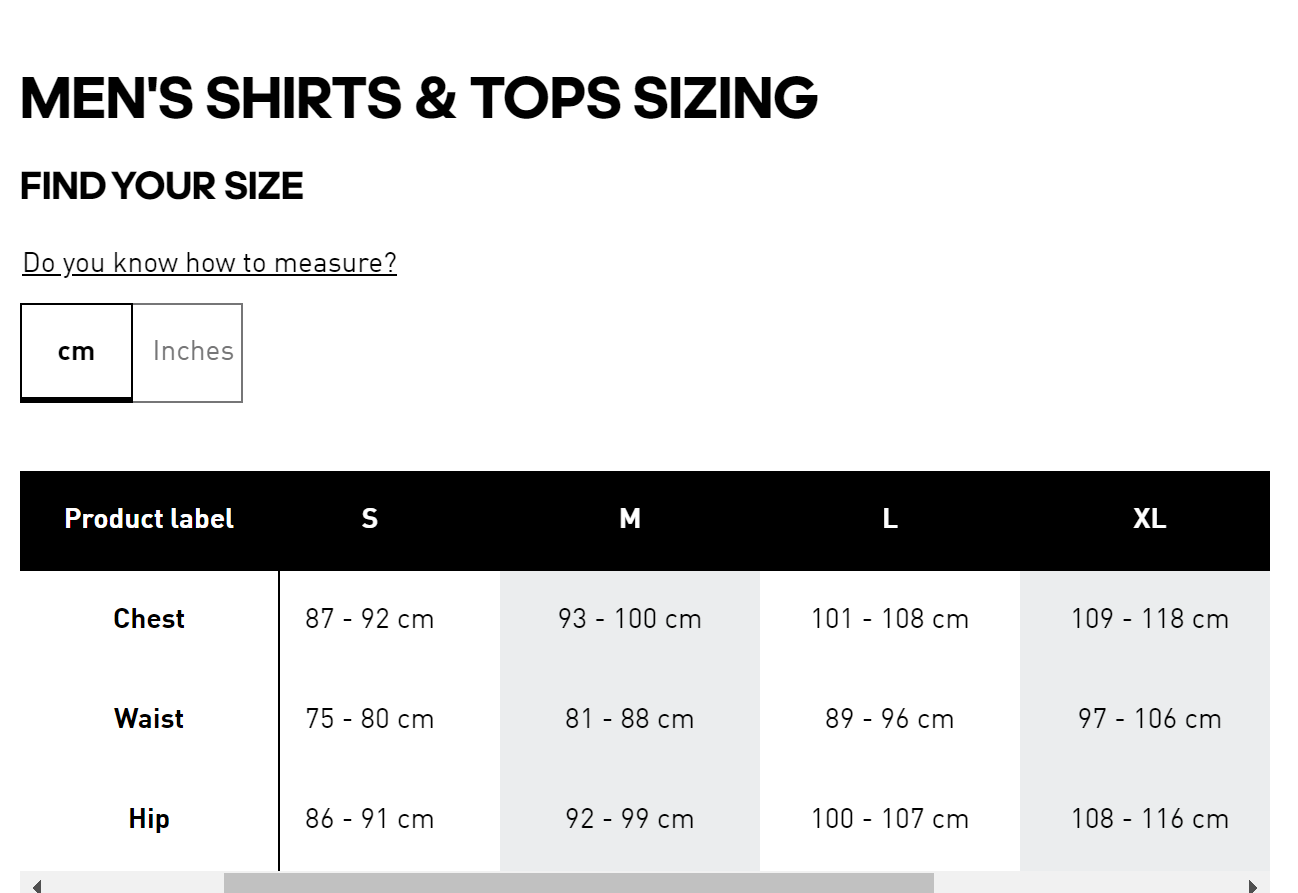Viewport: 1298px width, 893px height.
Task: Click the "FIND YOUR SIZE" heading
Action: pos(162,187)
